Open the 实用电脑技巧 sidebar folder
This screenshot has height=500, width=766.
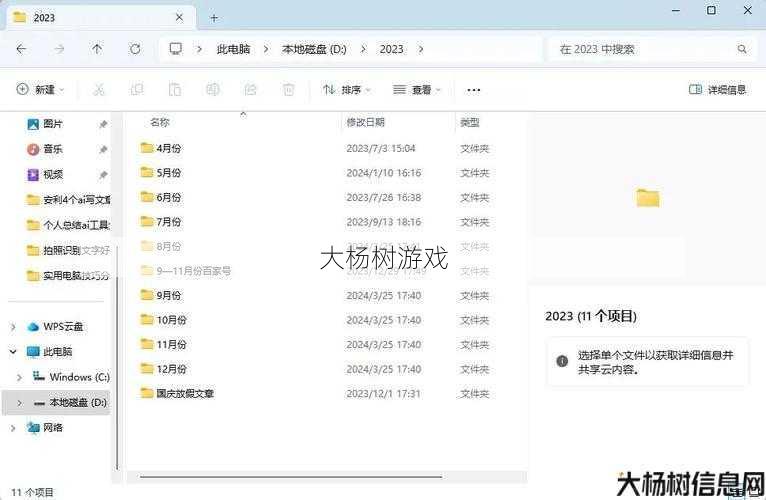pyautogui.click(x=68, y=276)
